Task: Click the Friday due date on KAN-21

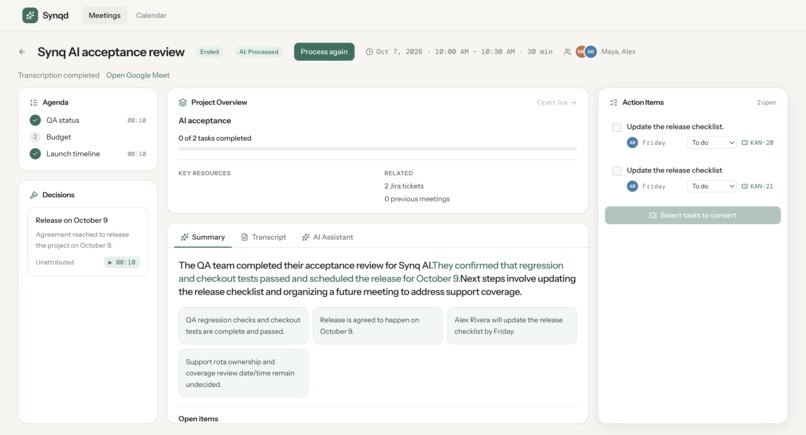Action: click(654, 186)
